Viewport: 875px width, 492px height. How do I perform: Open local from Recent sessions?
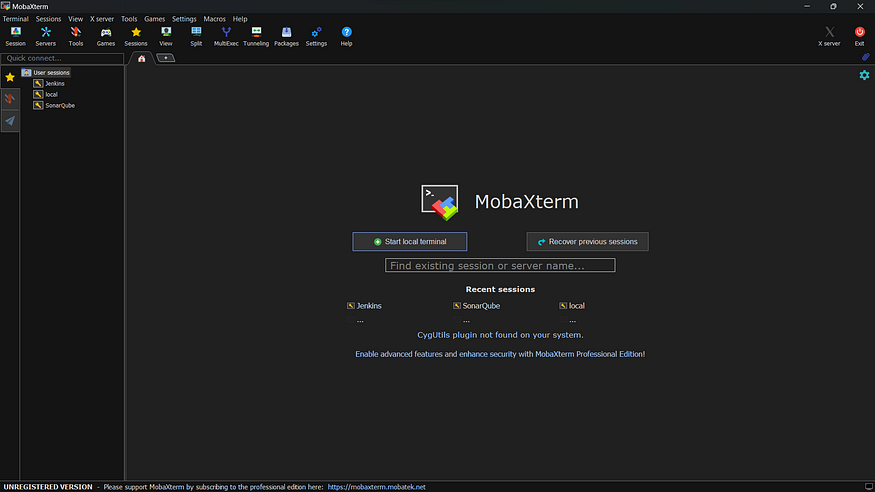click(572, 306)
